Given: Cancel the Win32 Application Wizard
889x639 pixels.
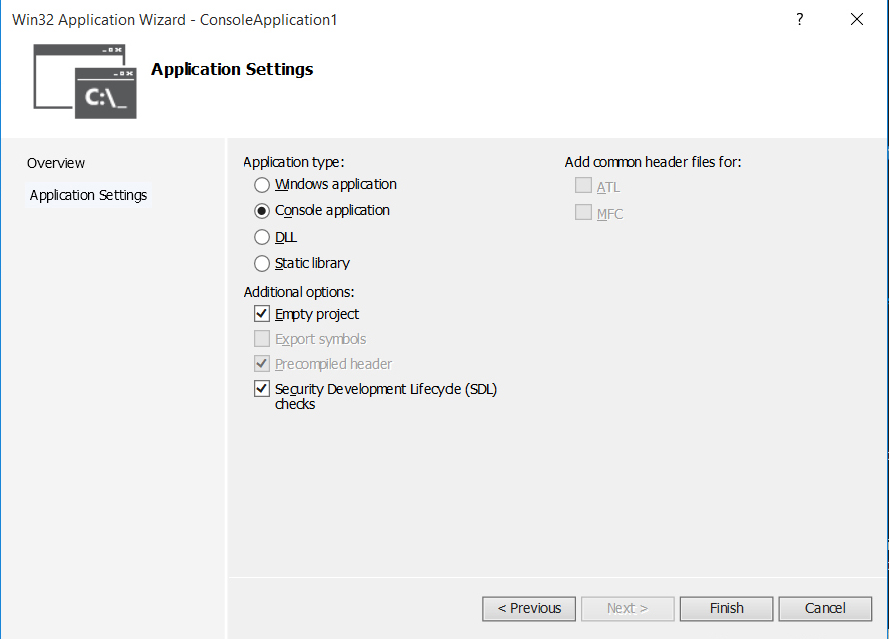Looking at the screenshot, I should point(825,608).
